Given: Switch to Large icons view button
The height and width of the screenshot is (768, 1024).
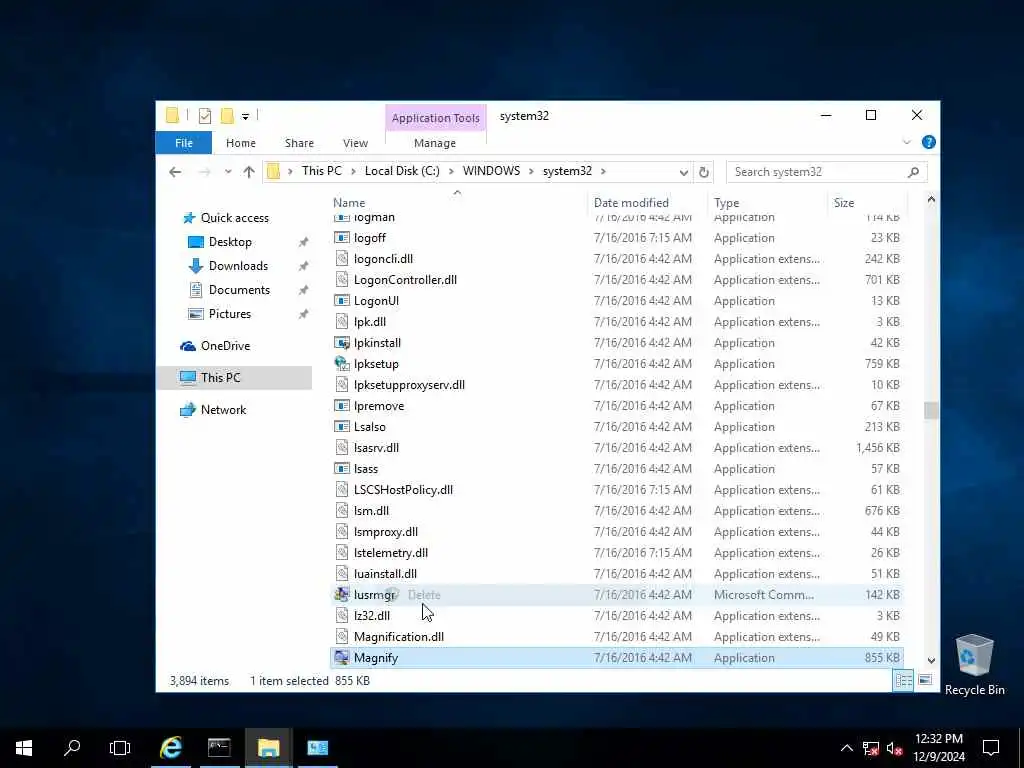Looking at the screenshot, I should pyautogui.click(x=925, y=680).
